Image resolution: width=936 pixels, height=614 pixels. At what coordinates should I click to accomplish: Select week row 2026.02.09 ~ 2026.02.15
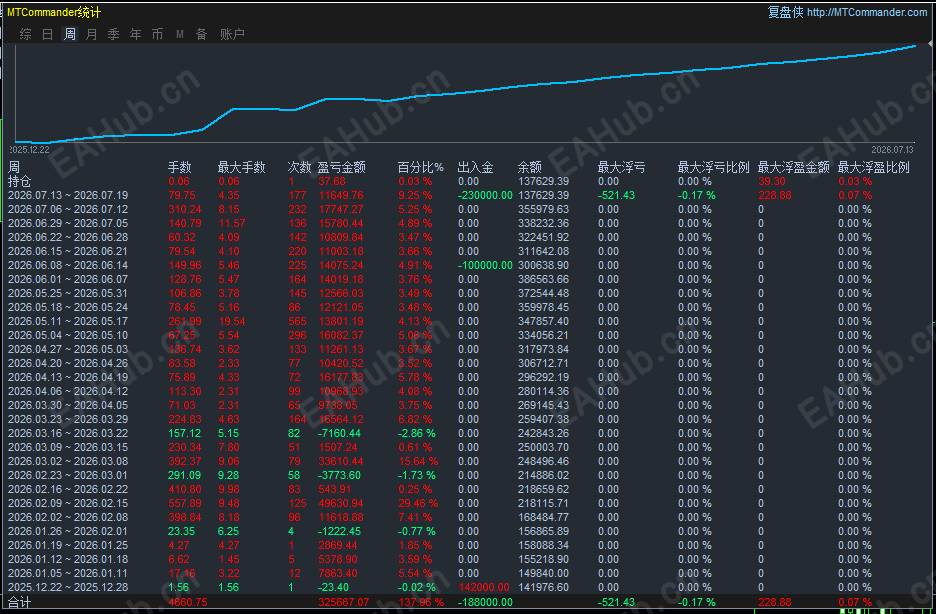click(x=68, y=504)
